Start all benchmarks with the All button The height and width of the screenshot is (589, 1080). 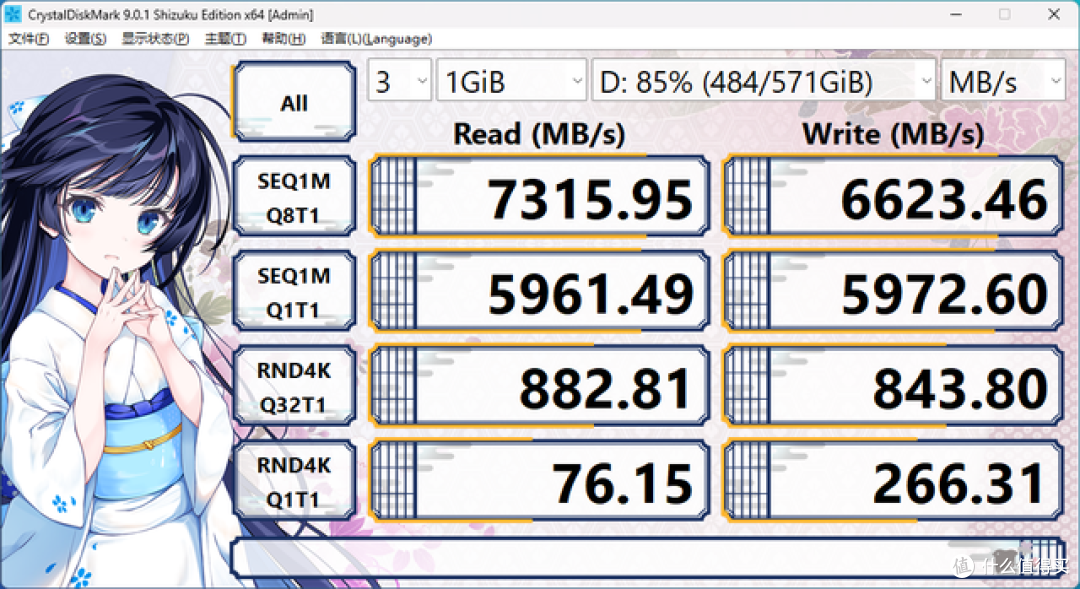pos(294,102)
